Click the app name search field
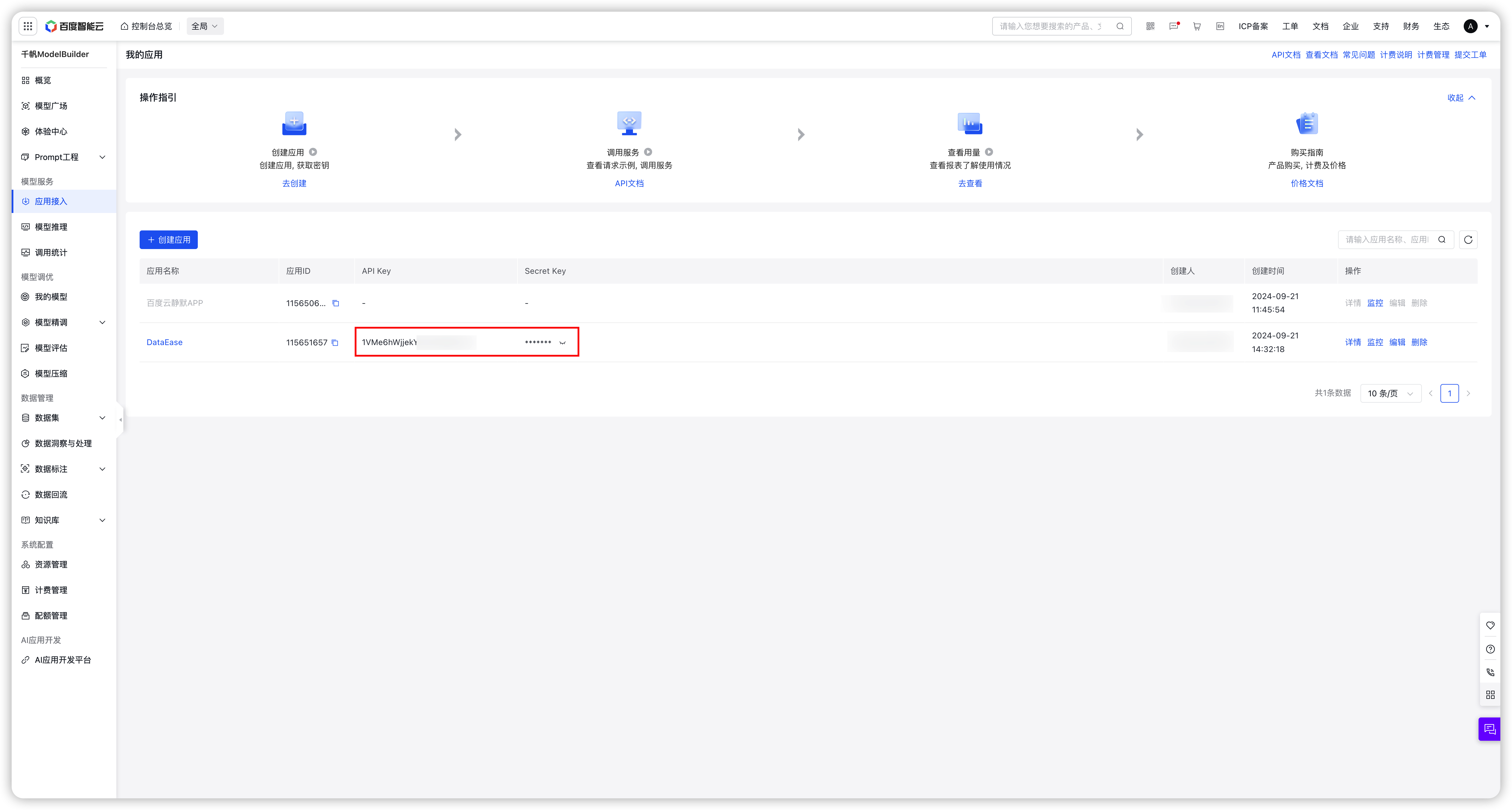1512x810 pixels. [x=1386, y=239]
